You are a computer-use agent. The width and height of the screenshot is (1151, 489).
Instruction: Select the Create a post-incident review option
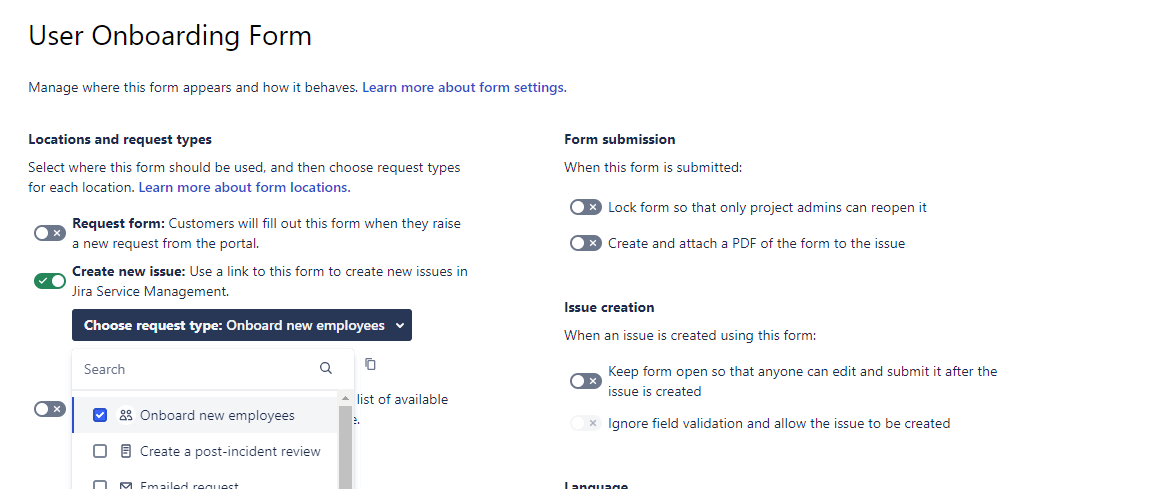(230, 451)
